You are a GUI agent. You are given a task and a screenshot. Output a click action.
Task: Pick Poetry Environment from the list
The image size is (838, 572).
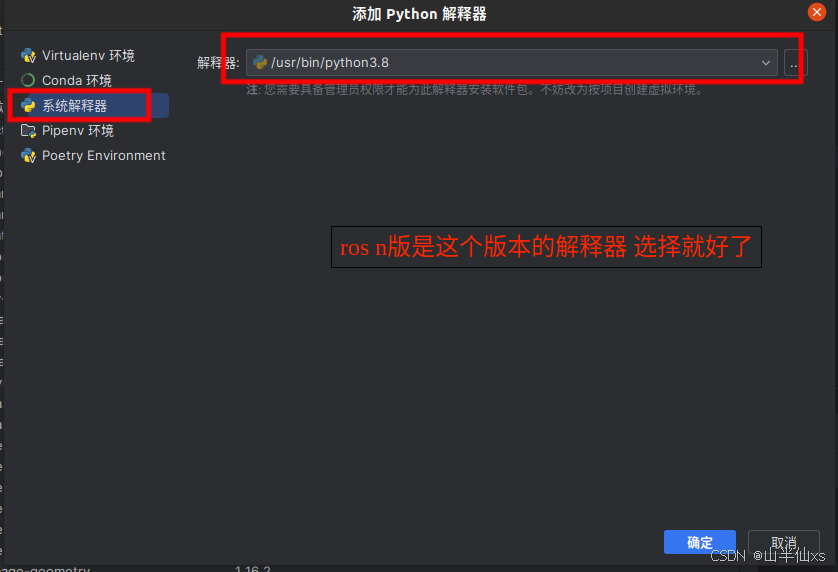[104, 156]
